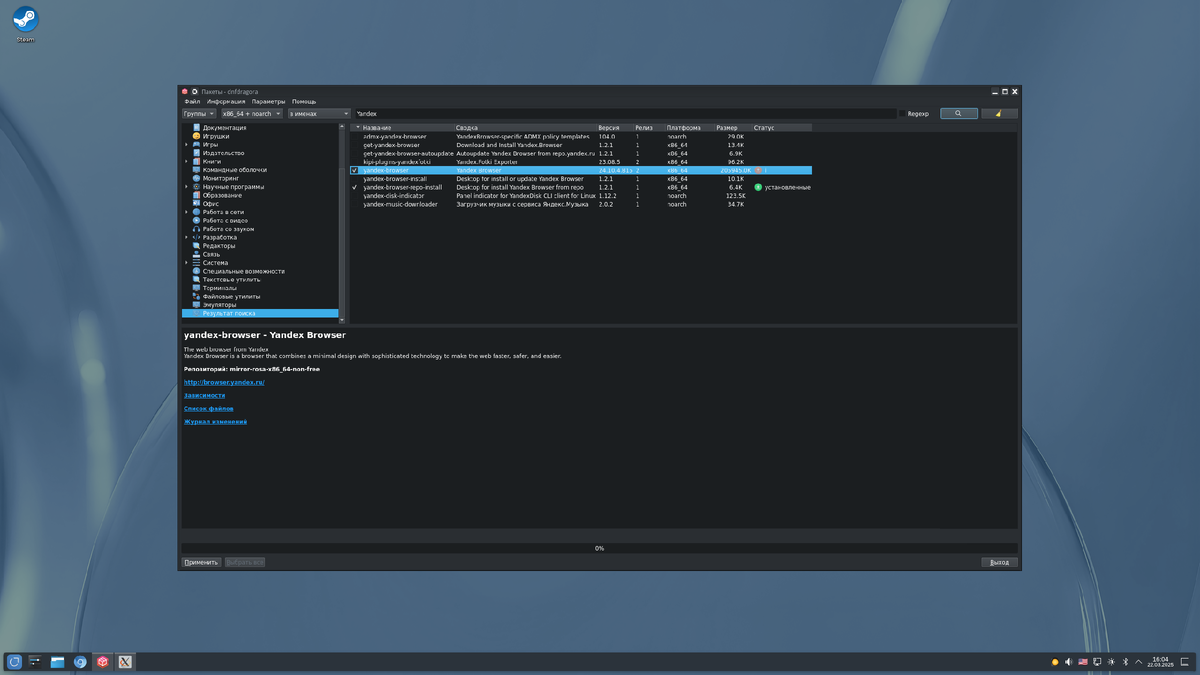1200x675 pixels.
Task: Select the Документация category icon
Action: point(196,127)
